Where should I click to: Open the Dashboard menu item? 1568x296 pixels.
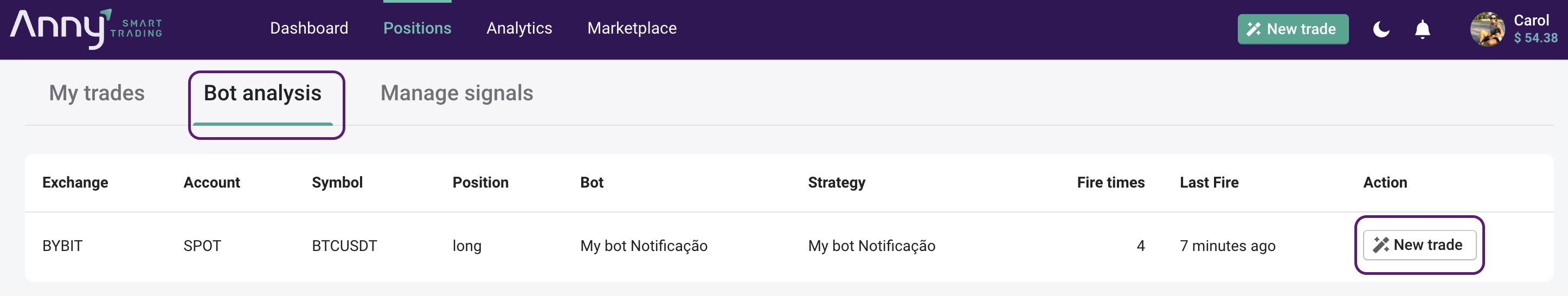point(309,28)
